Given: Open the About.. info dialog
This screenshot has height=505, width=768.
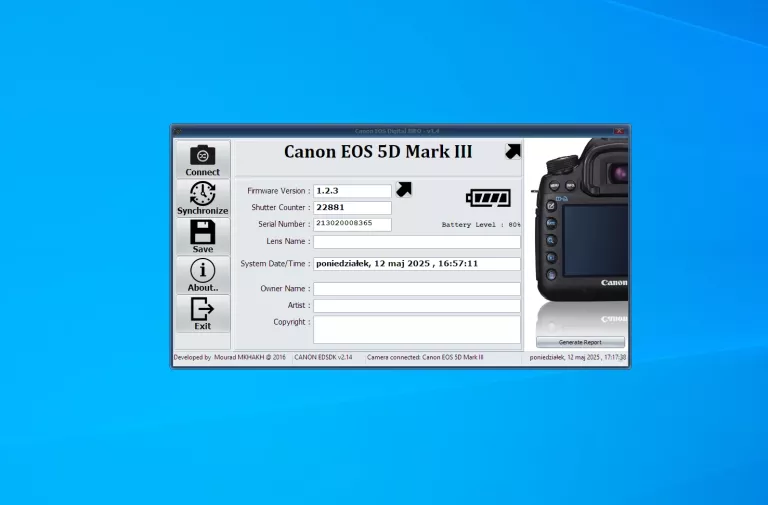Looking at the screenshot, I should click(x=203, y=275).
